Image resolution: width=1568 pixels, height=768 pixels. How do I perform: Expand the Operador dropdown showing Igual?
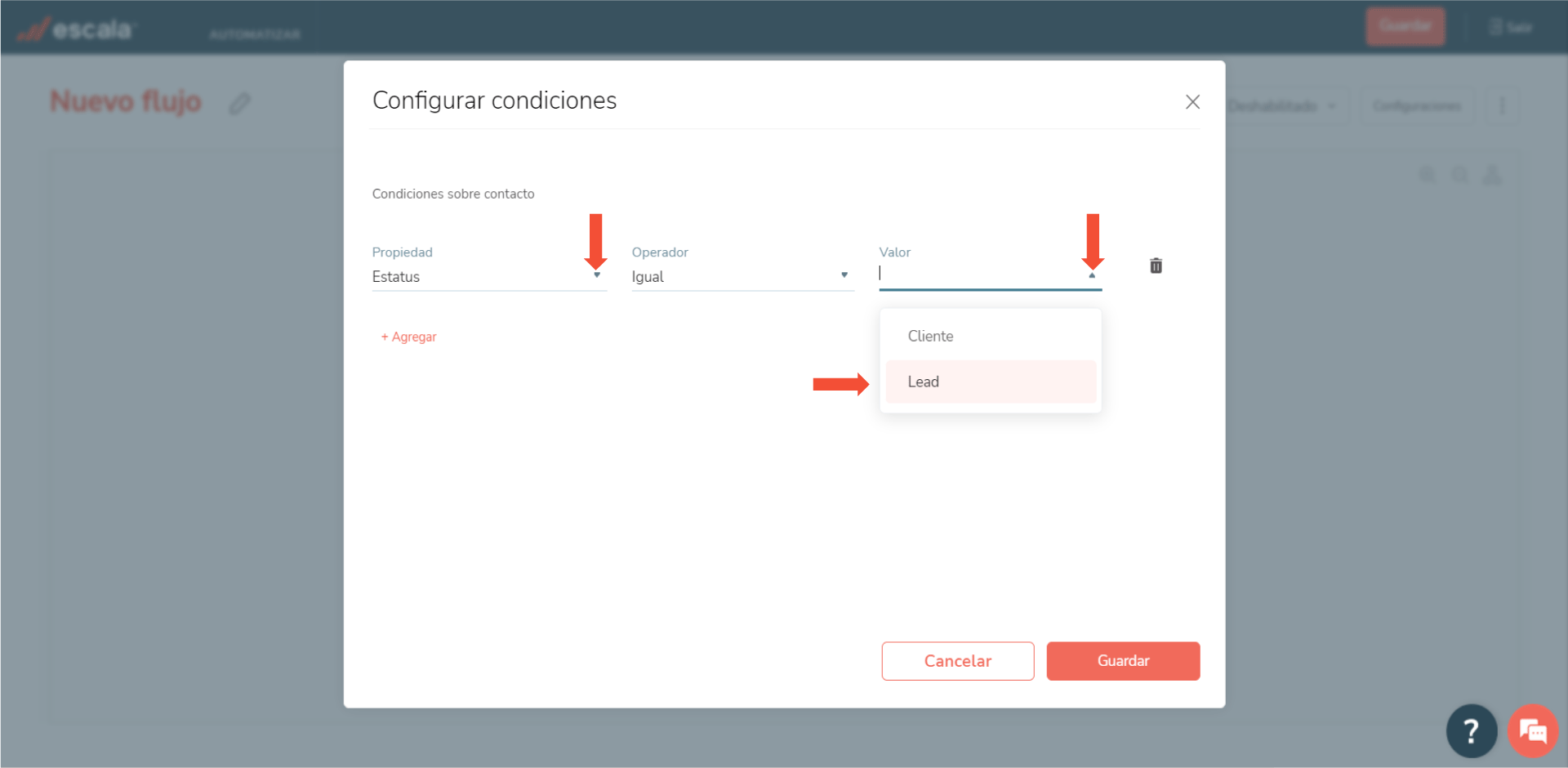coord(844,275)
